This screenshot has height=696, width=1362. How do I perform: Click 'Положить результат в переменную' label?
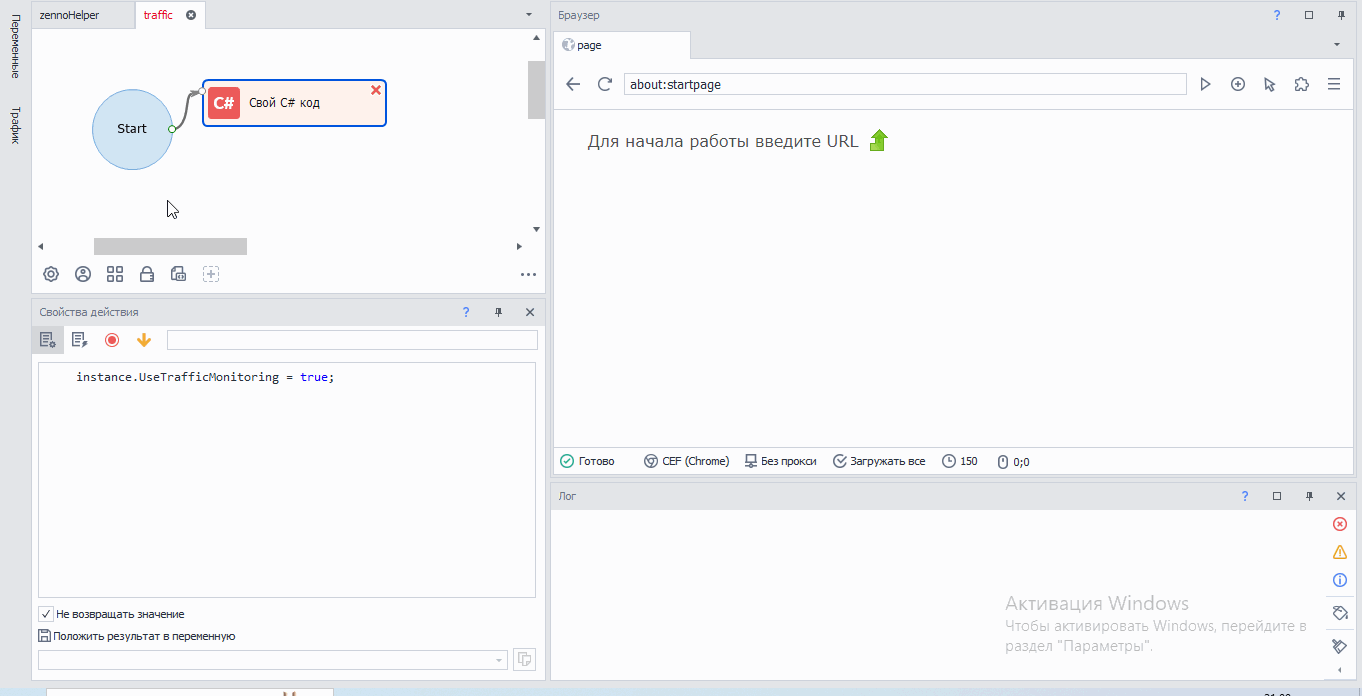pos(144,636)
